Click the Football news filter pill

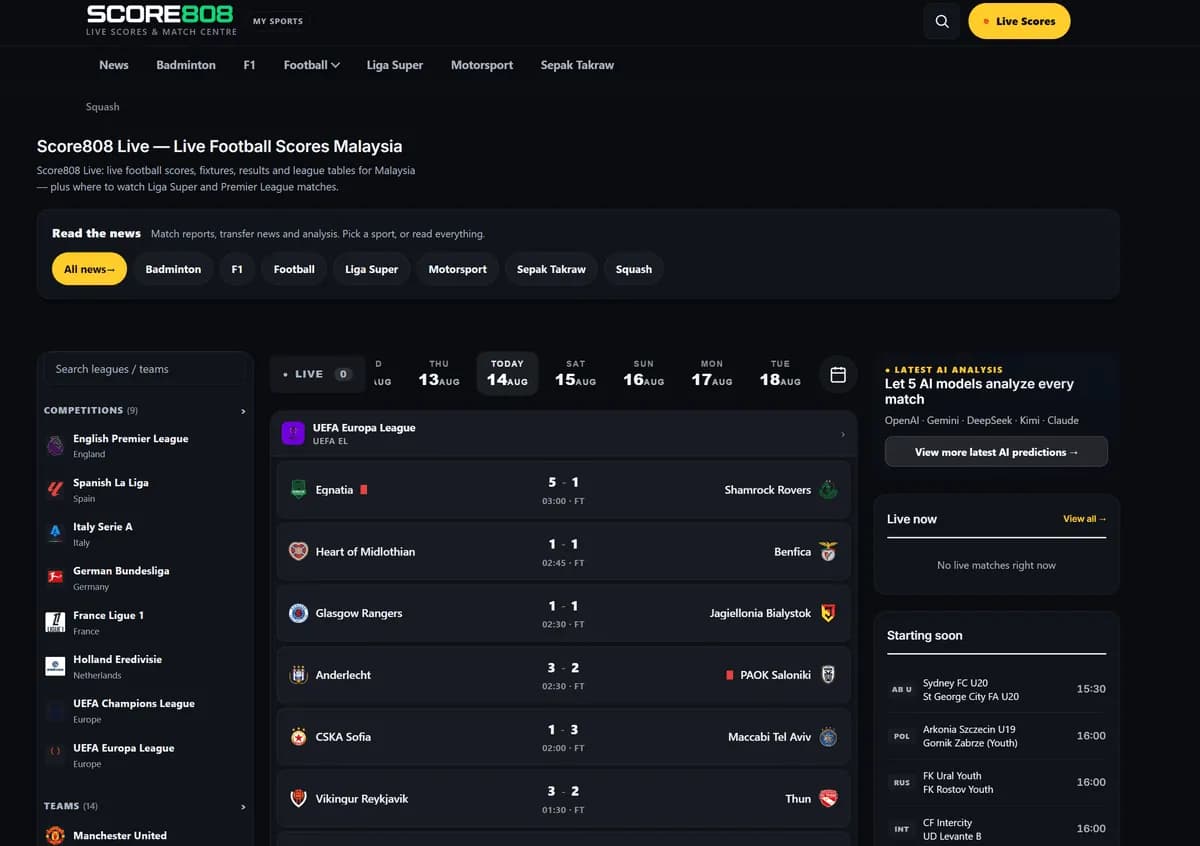(294, 269)
